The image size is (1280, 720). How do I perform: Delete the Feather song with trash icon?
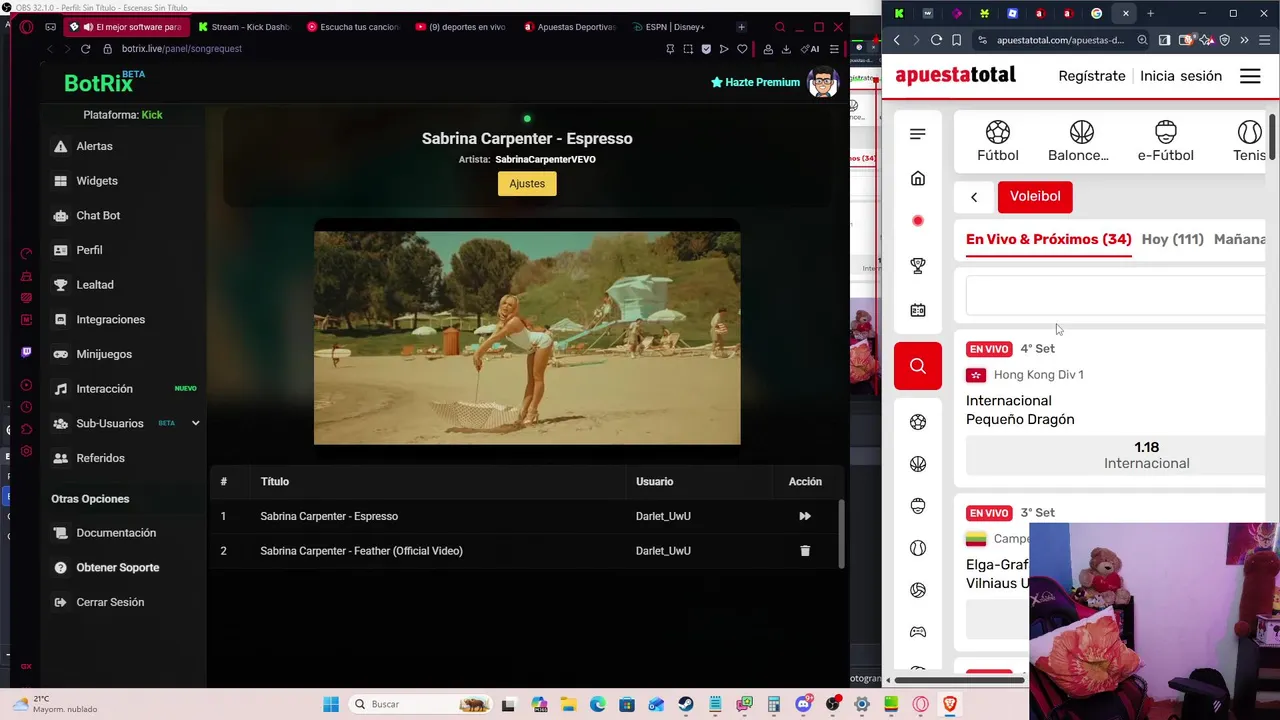[805, 551]
